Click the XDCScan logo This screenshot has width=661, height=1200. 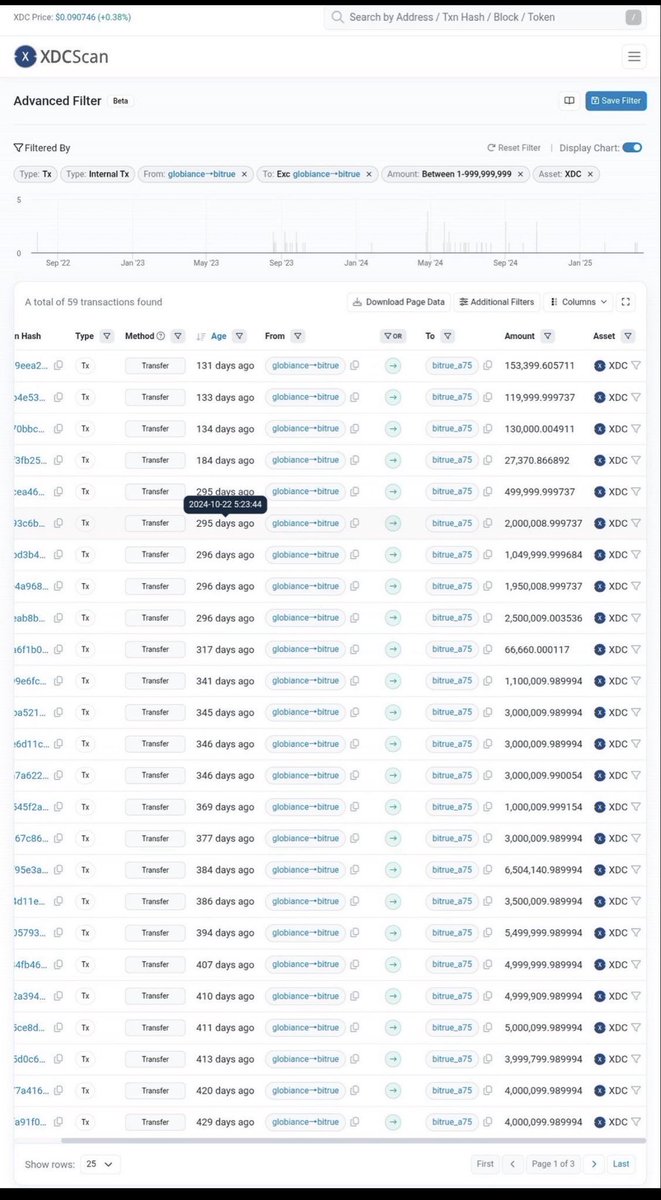click(61, 57)
